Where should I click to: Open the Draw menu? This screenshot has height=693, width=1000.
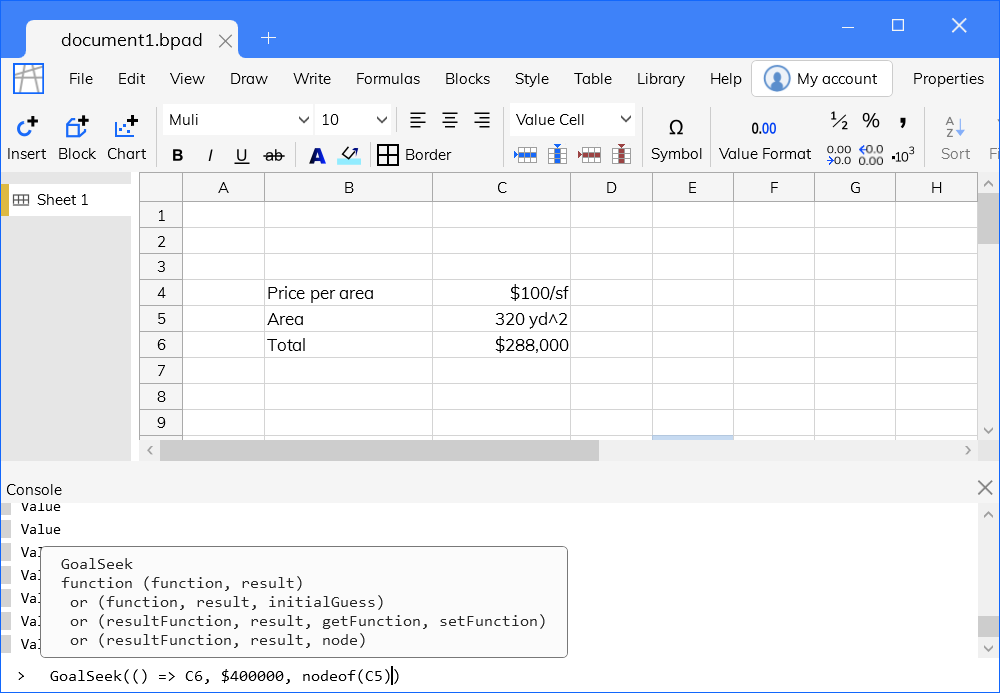(x=249, y=79)
